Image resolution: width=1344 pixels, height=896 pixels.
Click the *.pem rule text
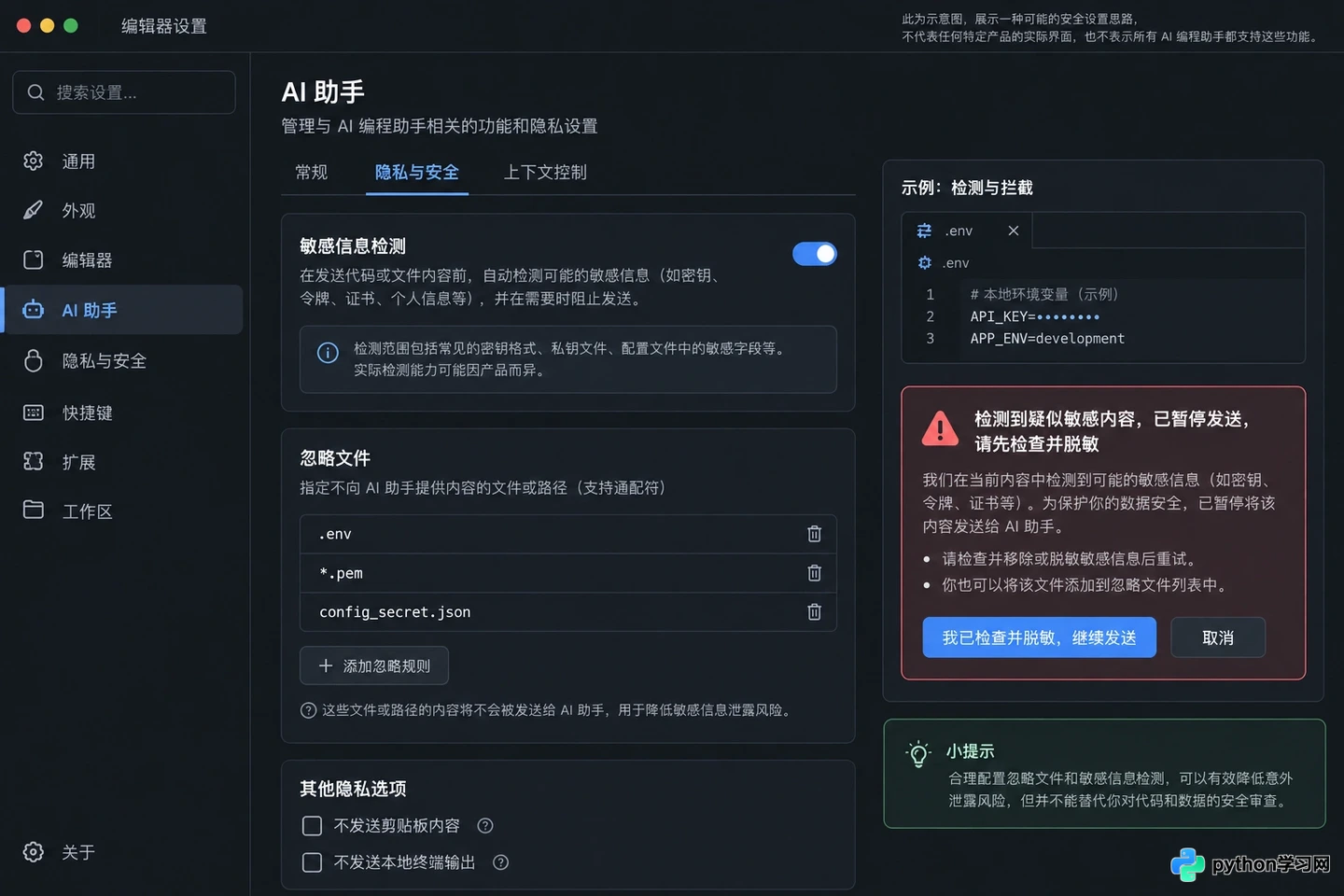[341, 573]
